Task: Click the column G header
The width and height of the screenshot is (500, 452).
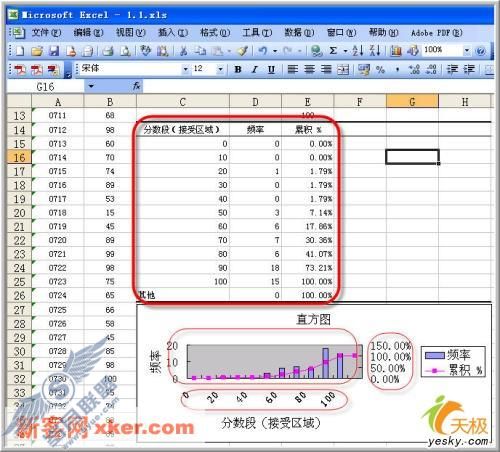Action: coord(412,101)
